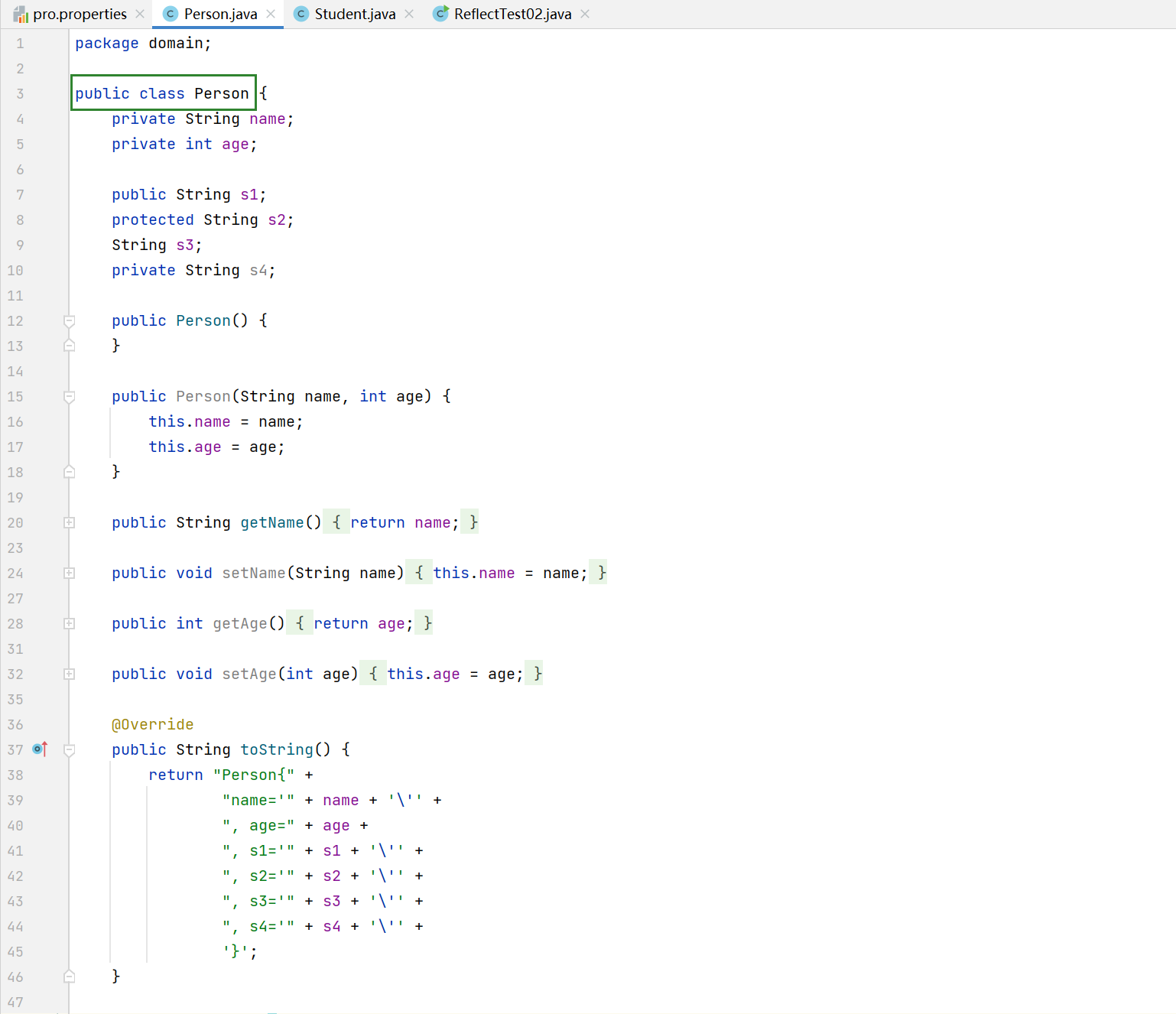Click 'this.age' on line 17
Viewport: 1176px width, 1014px height.
click(x=185, y=447)
